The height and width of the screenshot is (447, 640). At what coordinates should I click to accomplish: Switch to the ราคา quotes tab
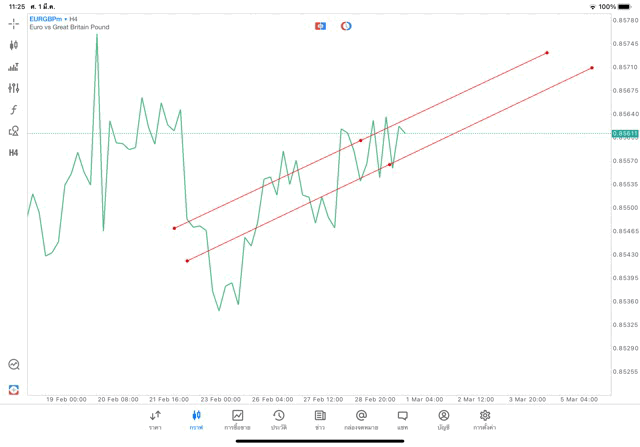point(155,419)
